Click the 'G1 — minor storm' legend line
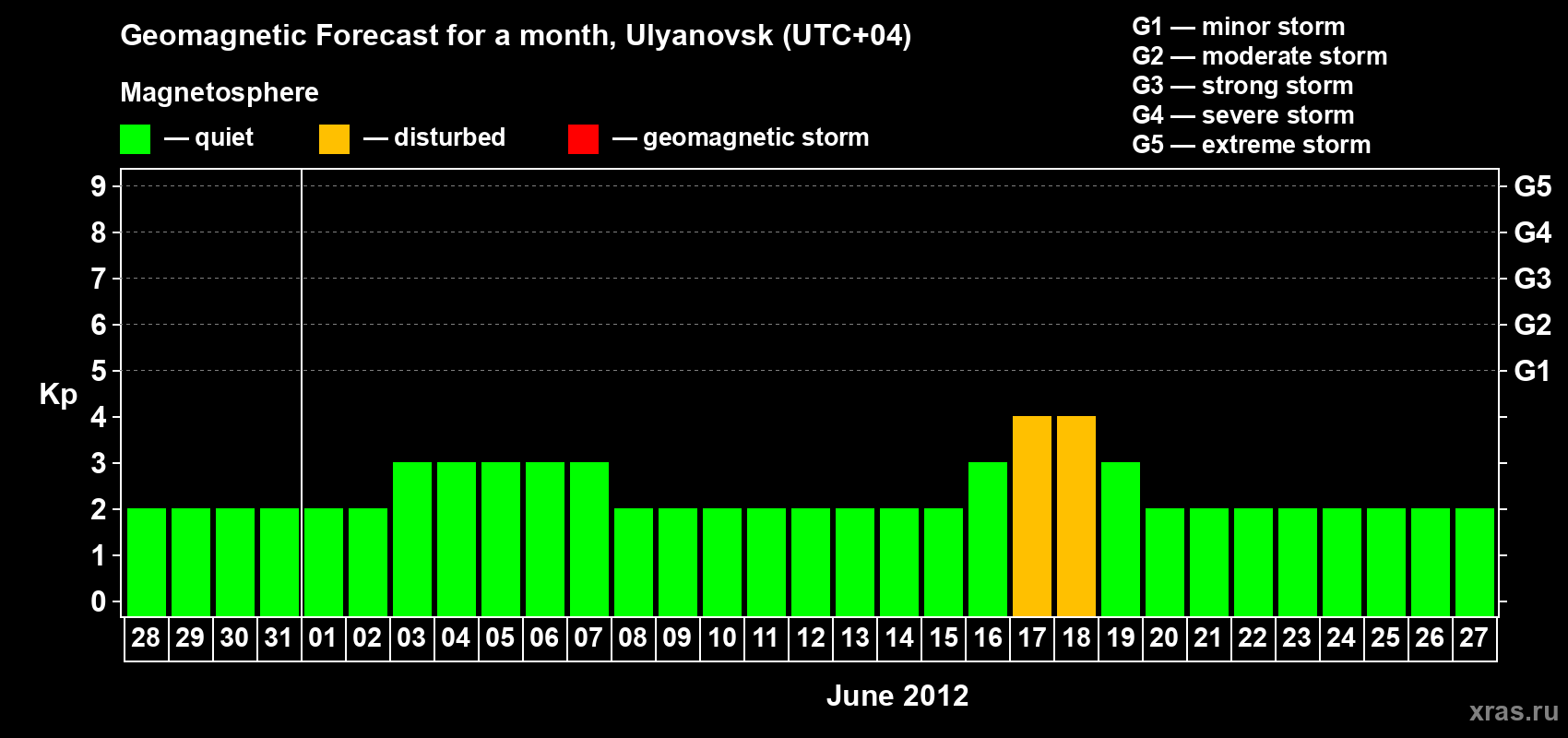 1238,27
